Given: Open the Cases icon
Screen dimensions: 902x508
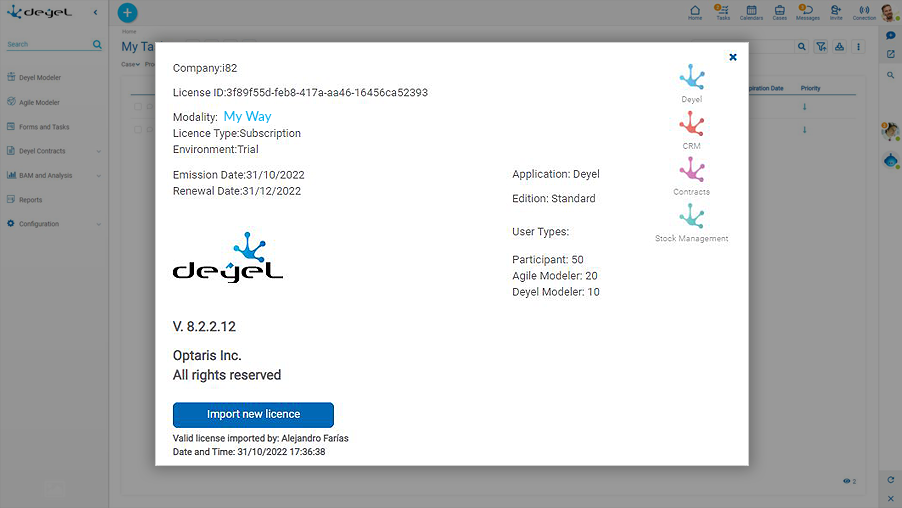Looking at the screenshot, I should [x=779, y=12].
